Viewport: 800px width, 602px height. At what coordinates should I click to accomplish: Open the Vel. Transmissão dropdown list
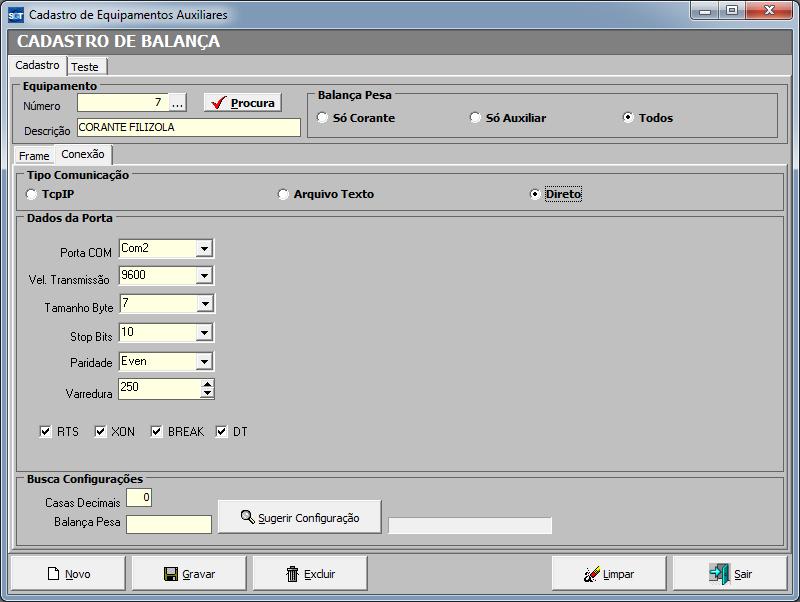pyautogui.click(x=204, y=275)
